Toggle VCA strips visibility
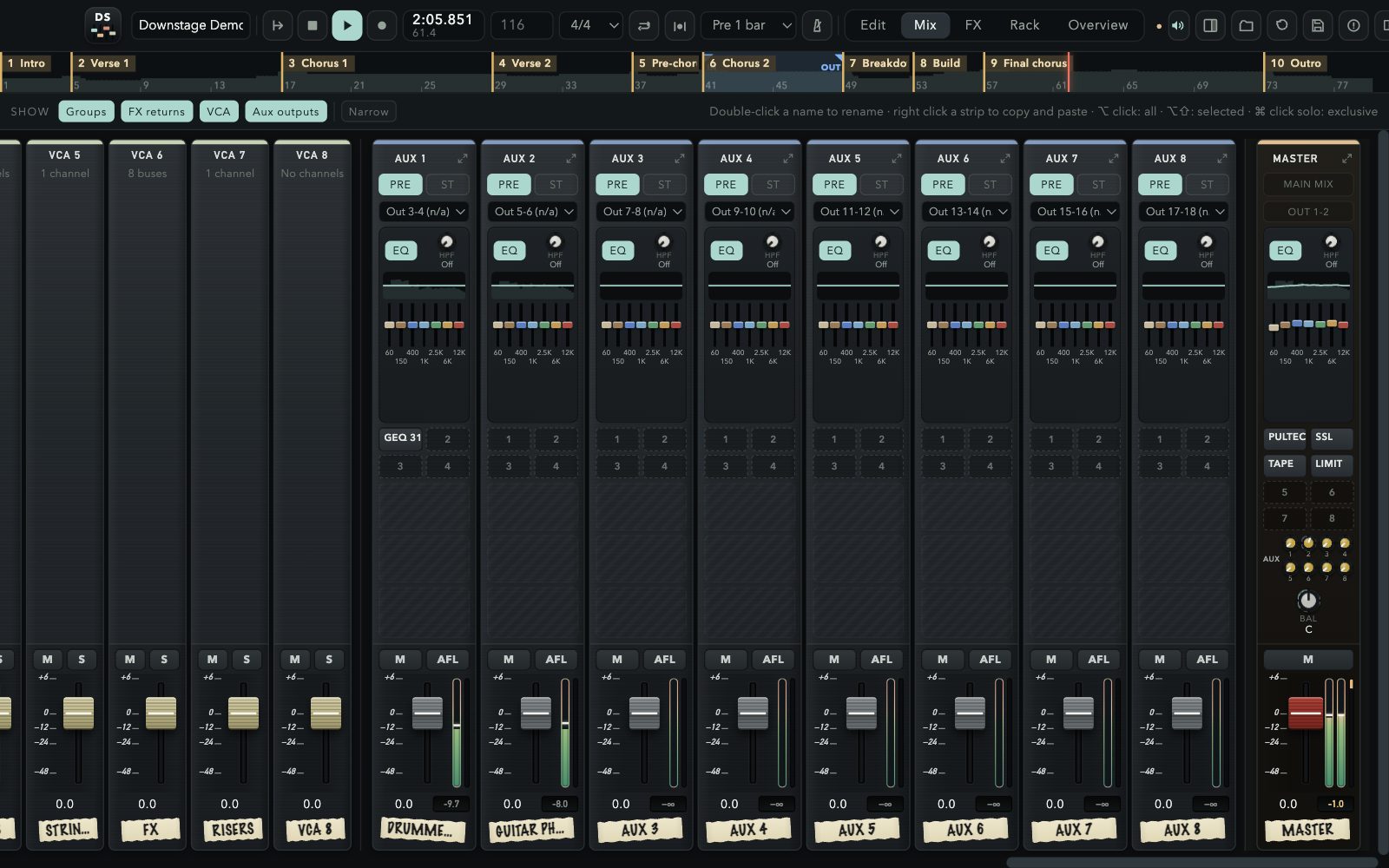1389x868 pixels. 219,111
